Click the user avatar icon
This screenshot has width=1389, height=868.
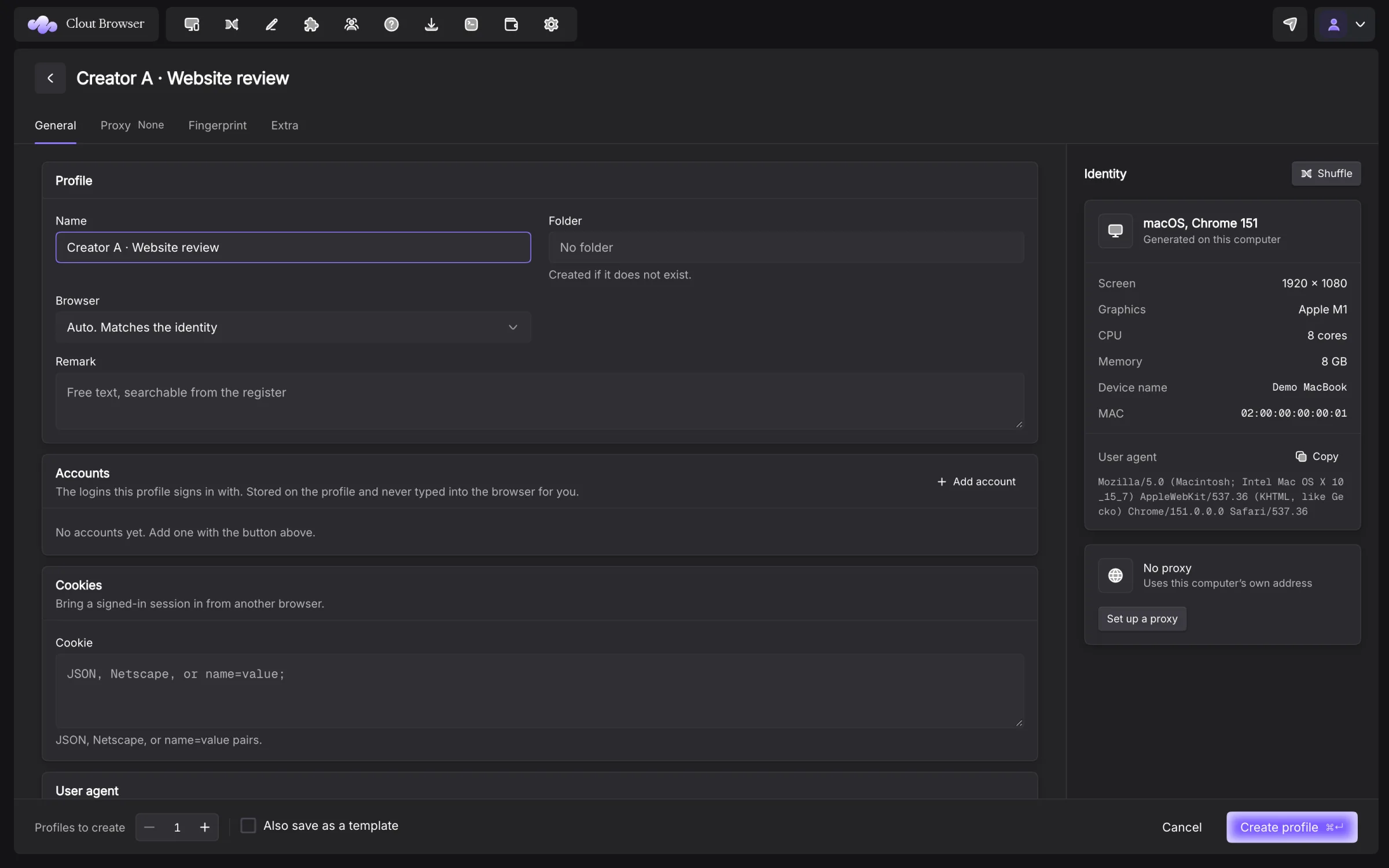1333,24
